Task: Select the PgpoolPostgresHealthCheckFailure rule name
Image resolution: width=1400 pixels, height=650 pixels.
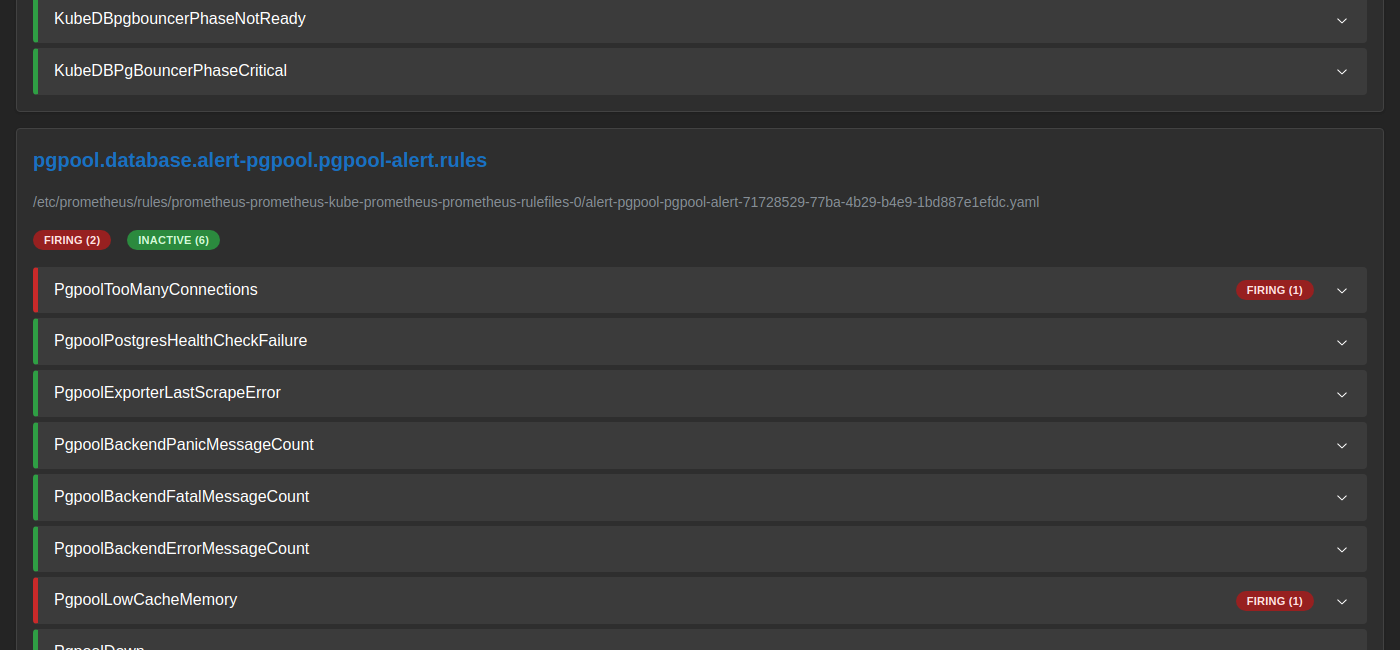Action: (181, 341)
